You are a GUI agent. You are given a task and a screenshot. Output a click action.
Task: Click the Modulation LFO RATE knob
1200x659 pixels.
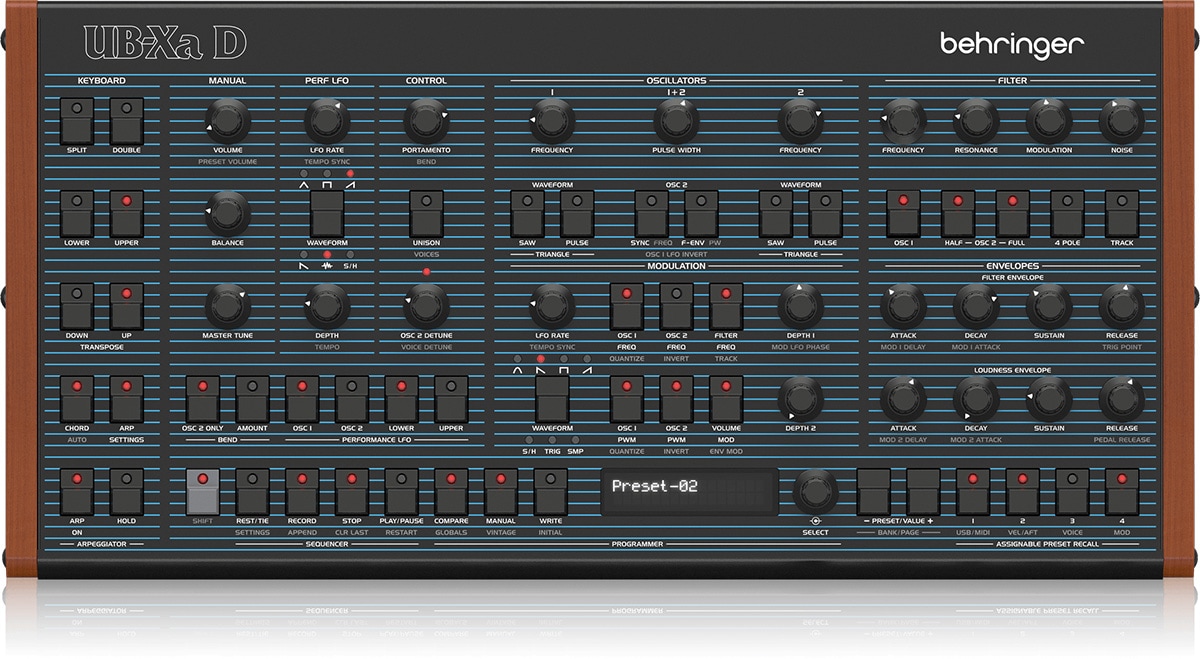coord(552,304)
